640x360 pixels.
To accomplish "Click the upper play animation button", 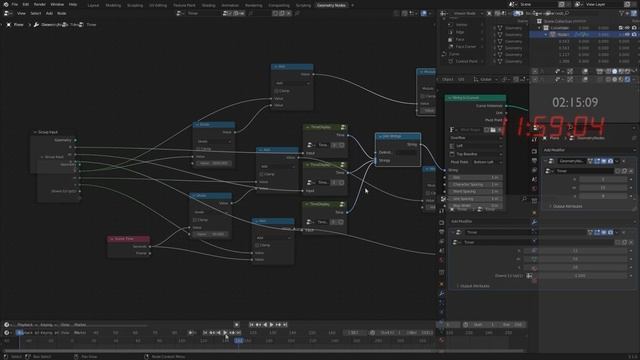I will point(272,324).
